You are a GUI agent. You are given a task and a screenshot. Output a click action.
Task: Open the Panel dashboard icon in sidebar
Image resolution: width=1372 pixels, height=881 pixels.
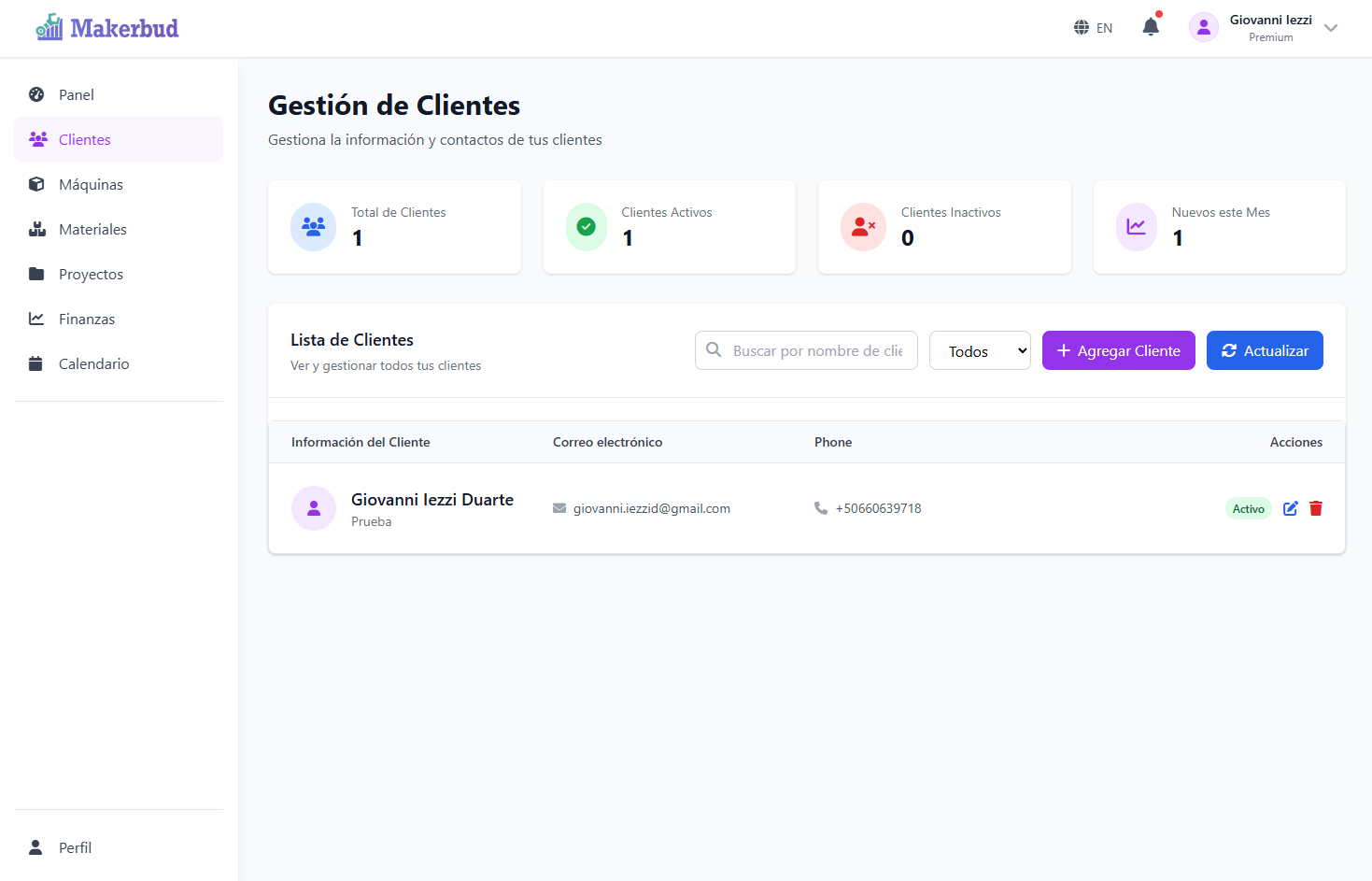click(35, 94)
